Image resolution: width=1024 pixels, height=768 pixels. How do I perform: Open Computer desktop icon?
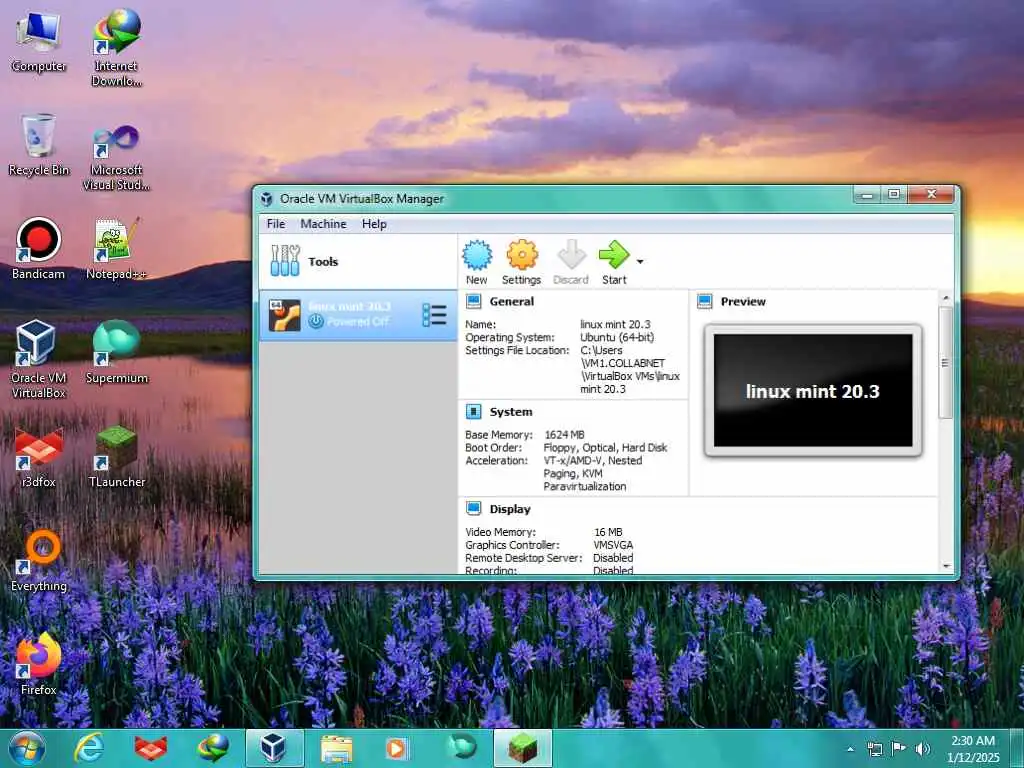[x=39, y=42]
